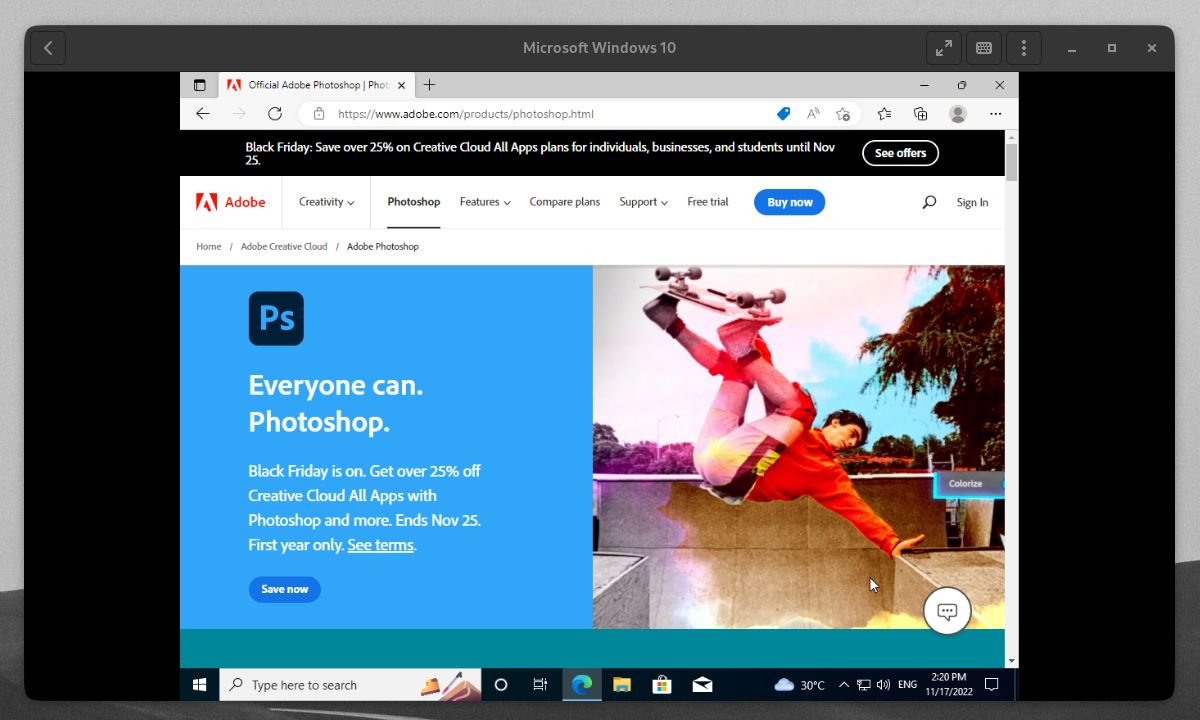Open the shopping price tag icon
This screenshot has height=720, width=1200.
784,114
